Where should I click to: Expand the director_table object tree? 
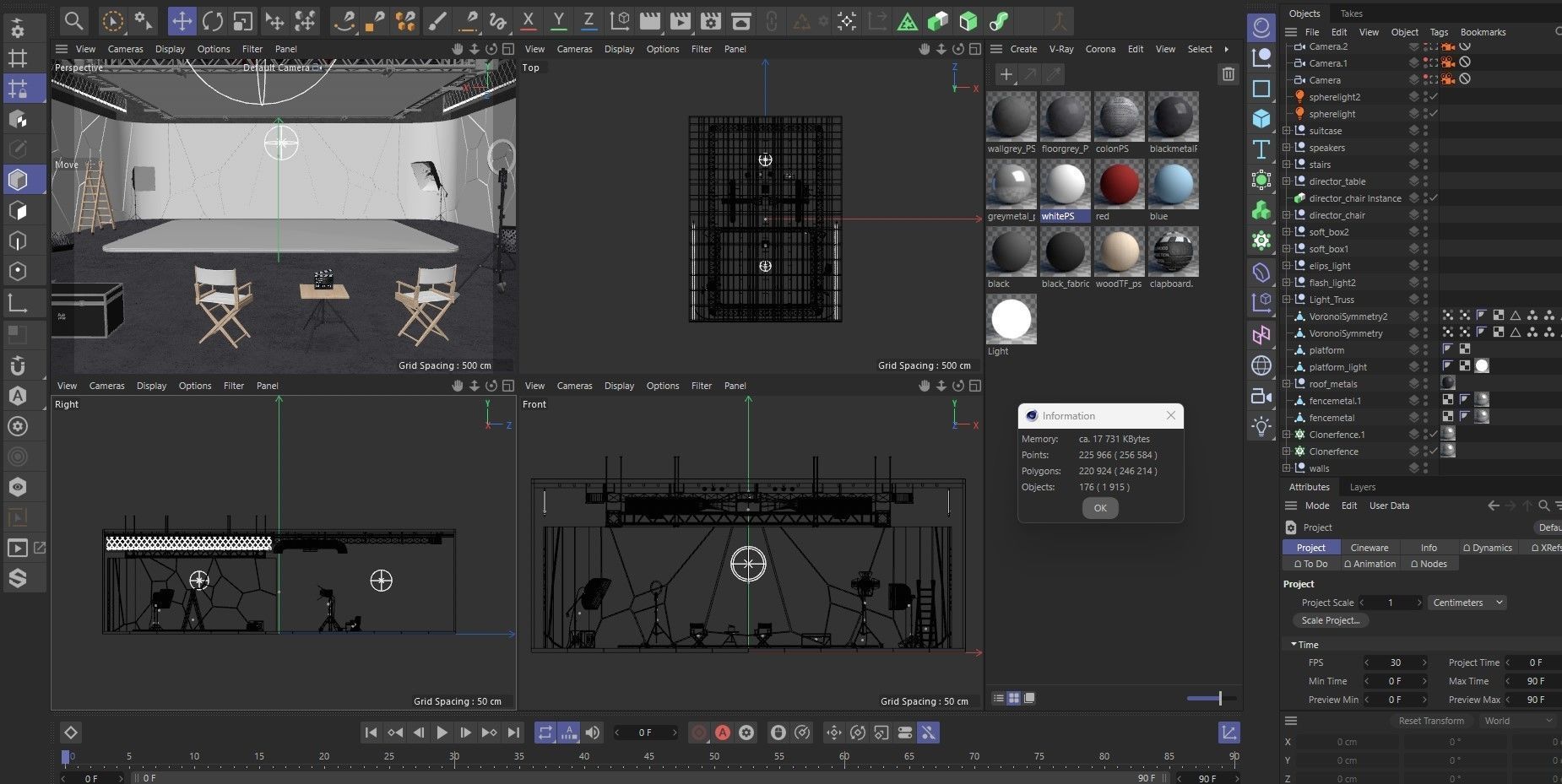1286,181
